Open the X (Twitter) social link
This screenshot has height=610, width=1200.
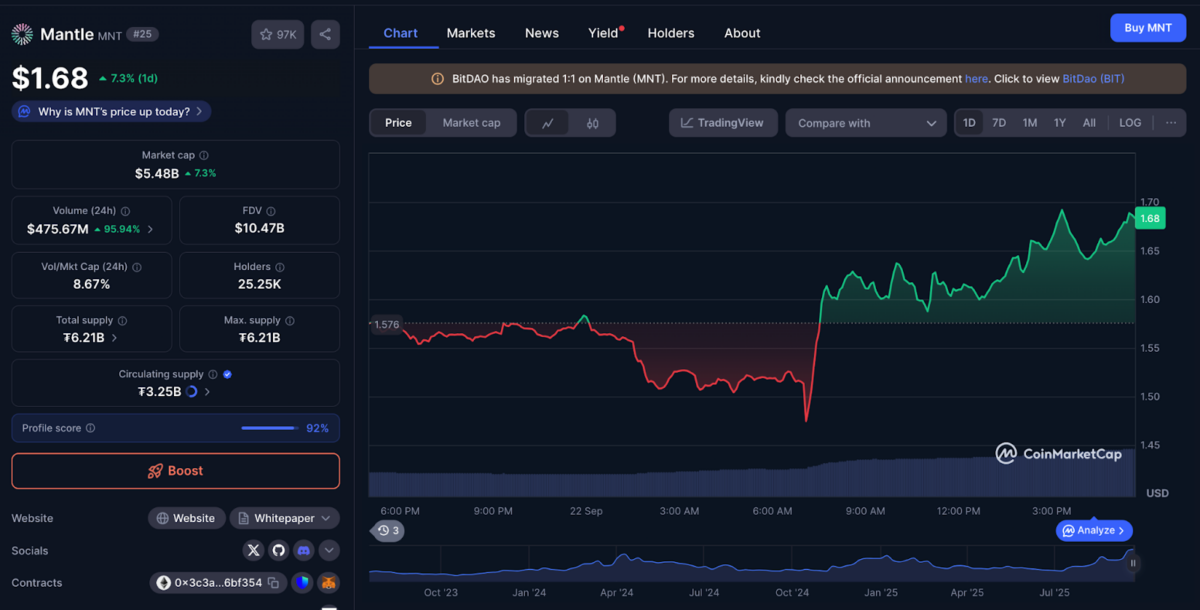point(253,550)
